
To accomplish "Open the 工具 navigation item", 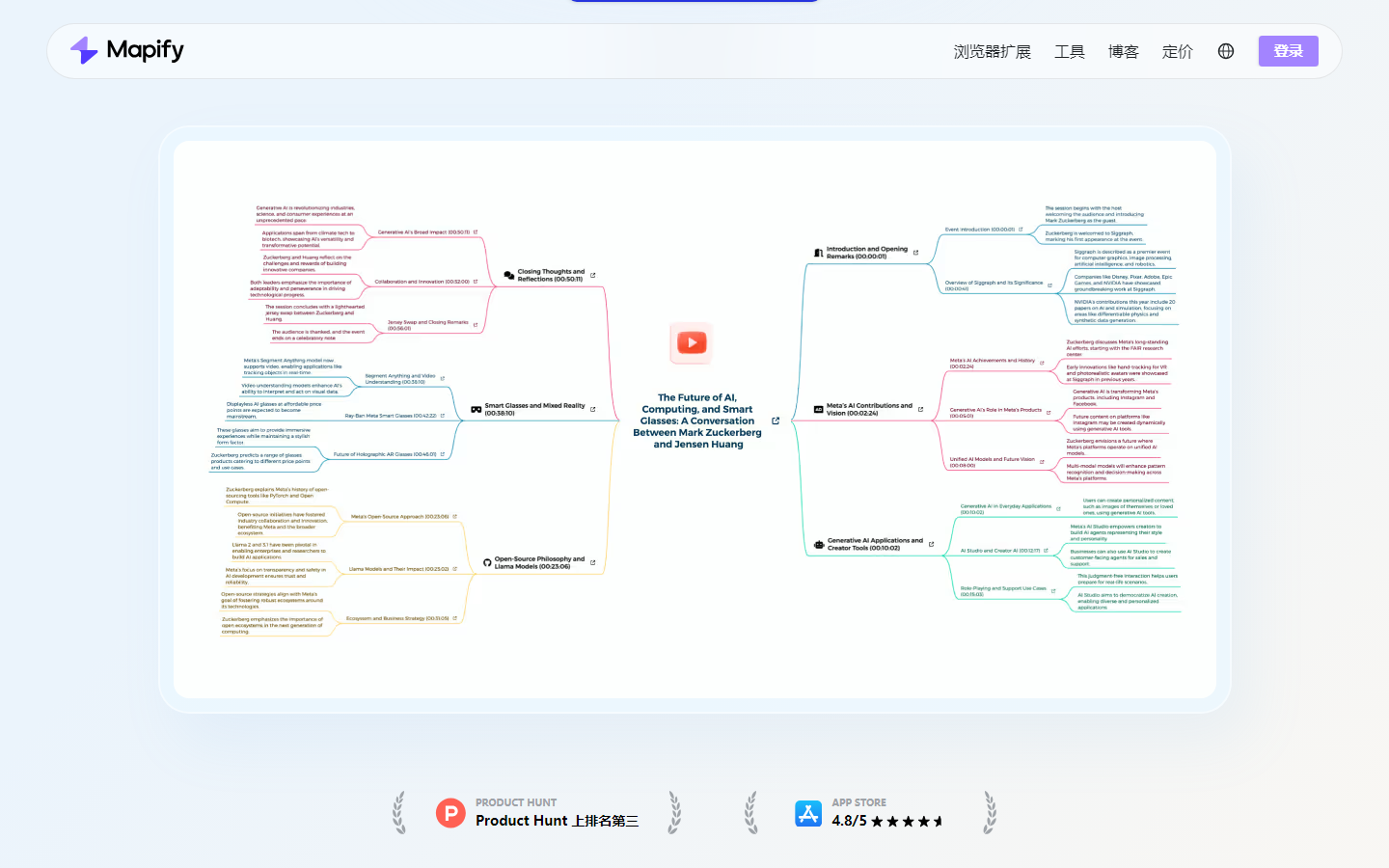I will tap(1070, 51).
